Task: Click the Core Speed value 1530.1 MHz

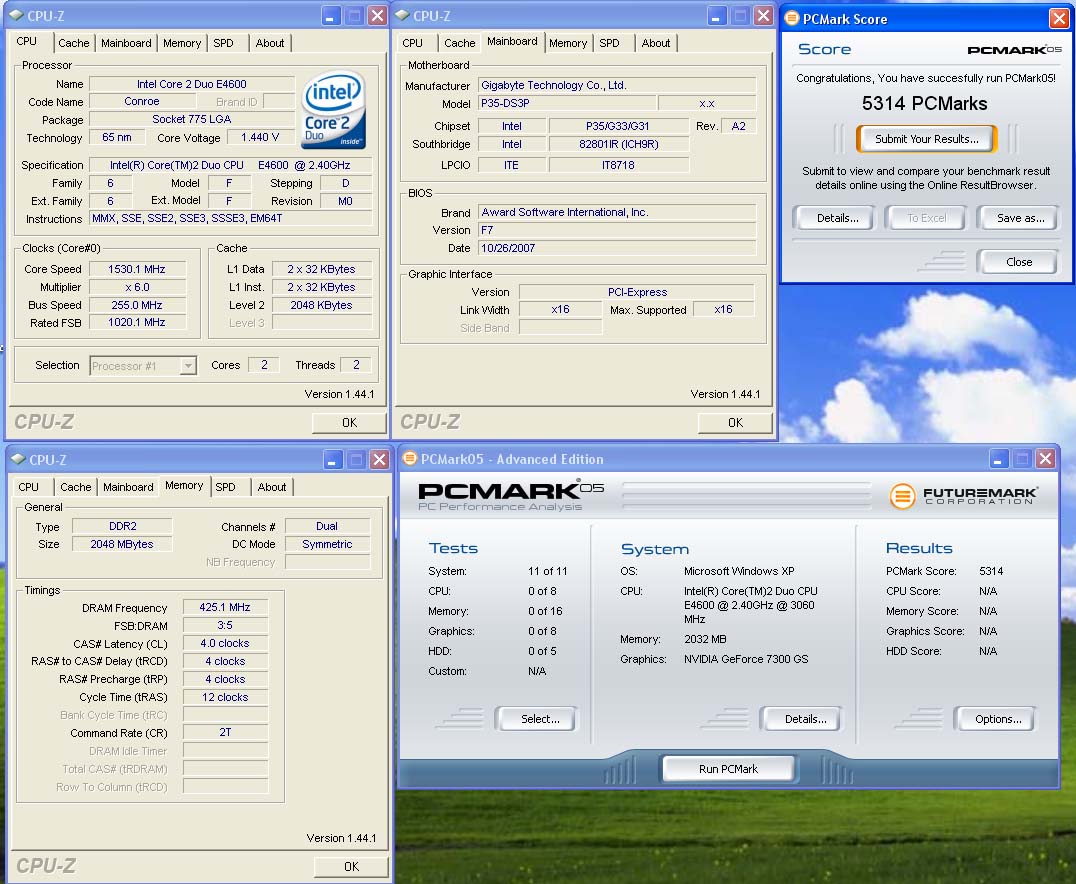Action: 137,269
